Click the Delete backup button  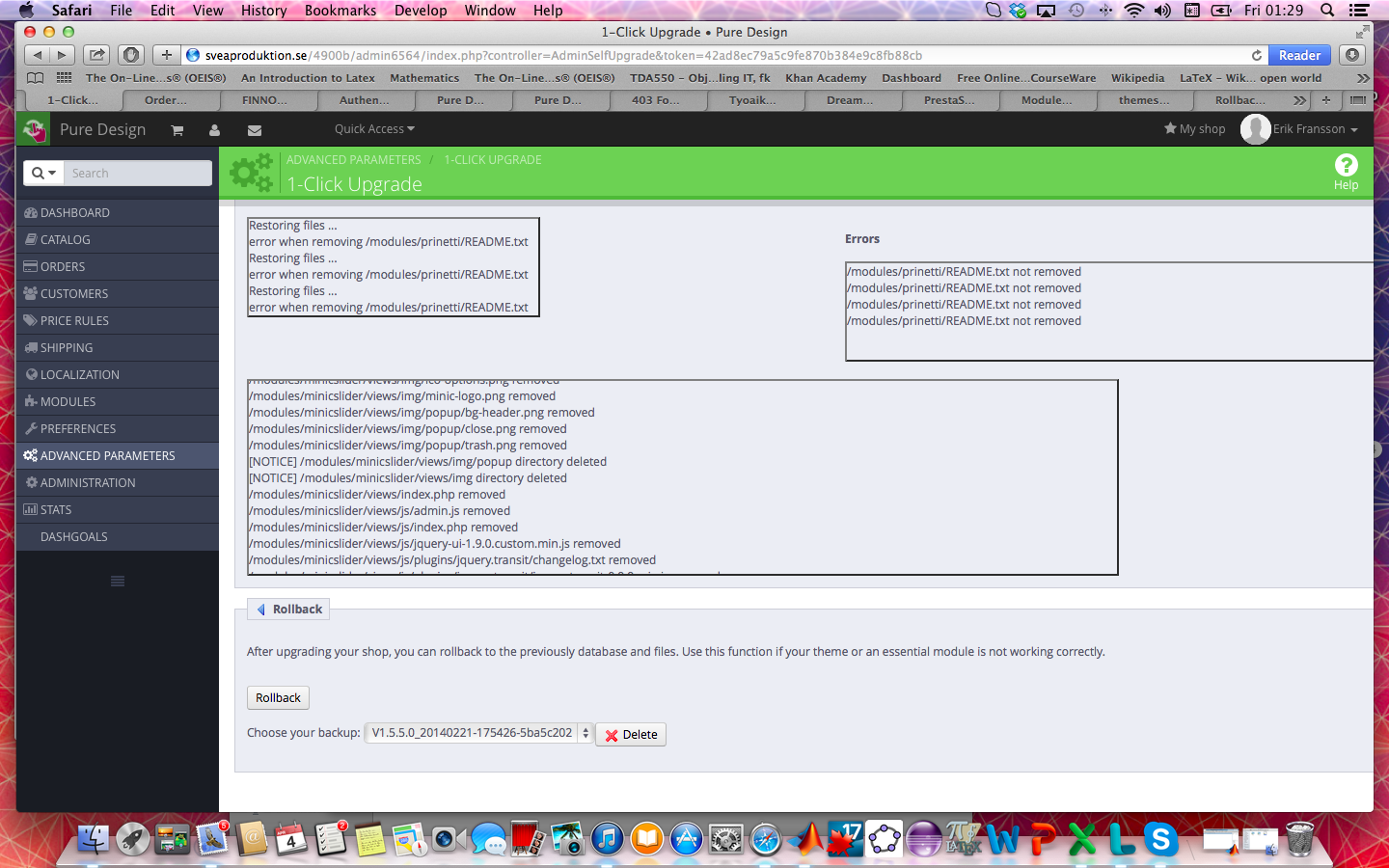tap(631, 735)
